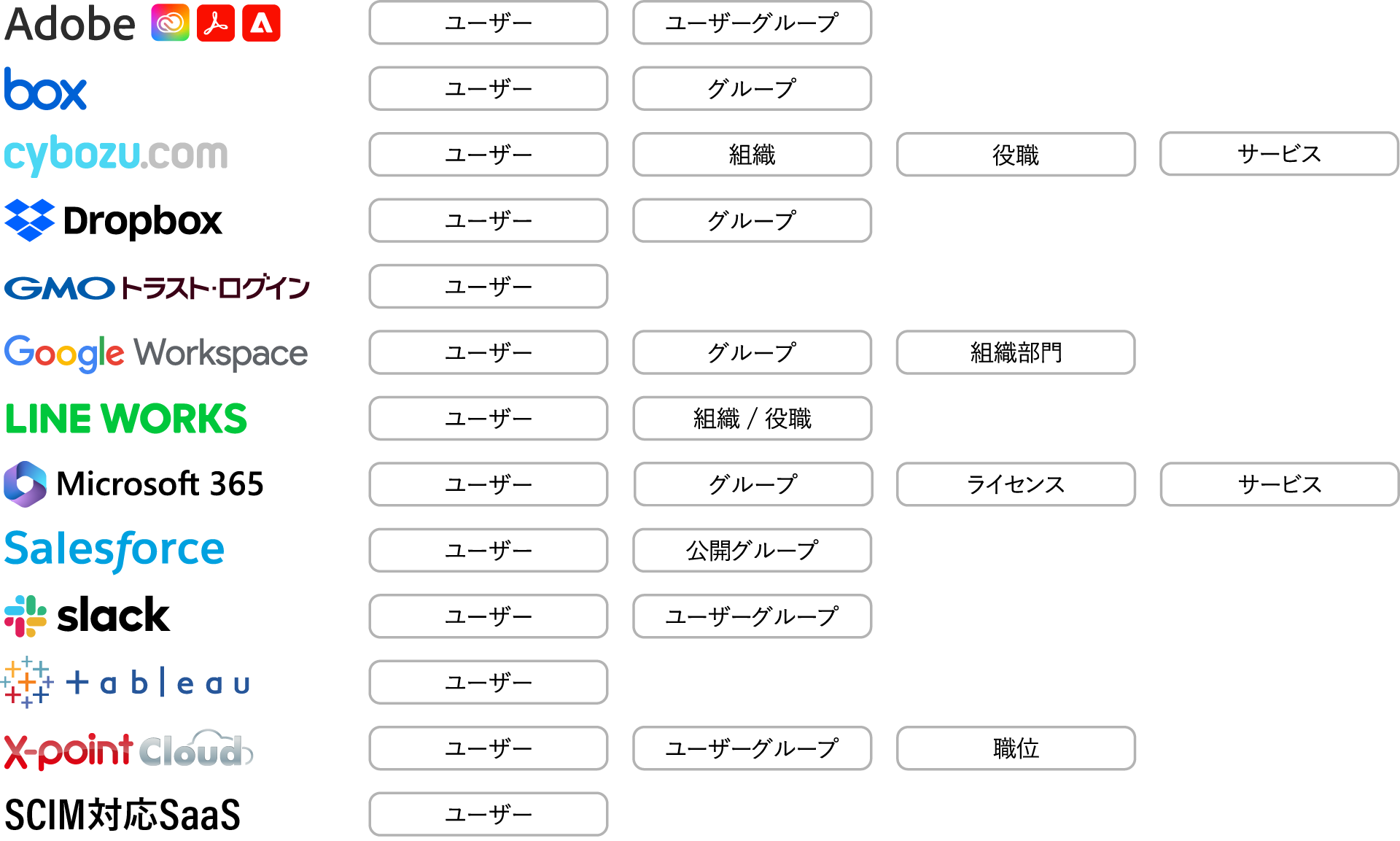Click the Dropbox logo icon
Image resolution: width=1400 pixels, height=841 pixels.
click(x=30, y=220)
